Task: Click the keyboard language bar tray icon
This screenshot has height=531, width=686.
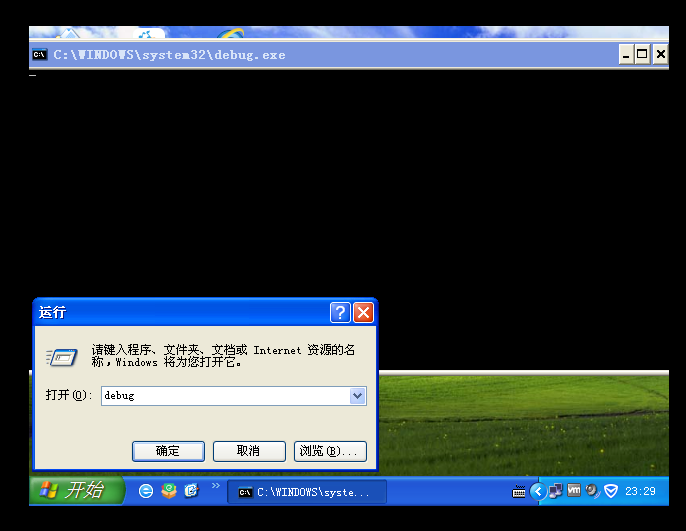Action: pos(518,492)
